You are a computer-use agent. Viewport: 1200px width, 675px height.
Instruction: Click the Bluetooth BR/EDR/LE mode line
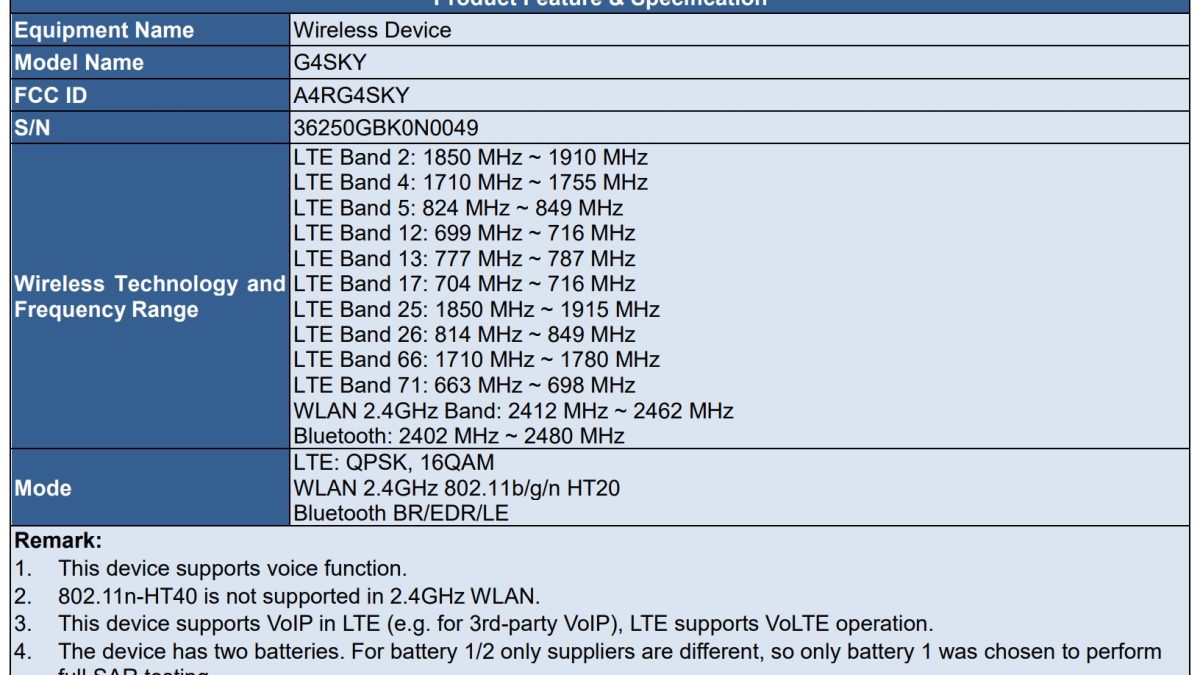pos(403,513)
